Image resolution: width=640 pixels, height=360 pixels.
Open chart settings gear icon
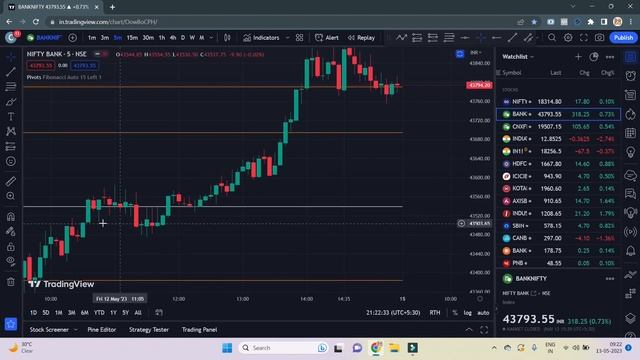point(568,38)
